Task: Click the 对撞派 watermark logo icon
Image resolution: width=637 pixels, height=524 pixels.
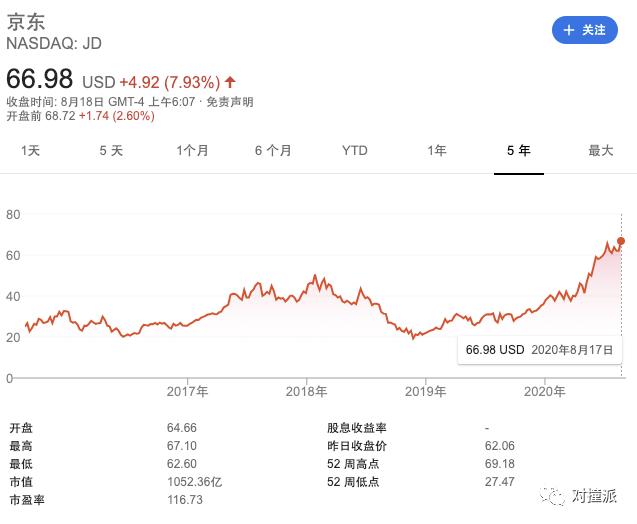Action: (x=552, y=496)
